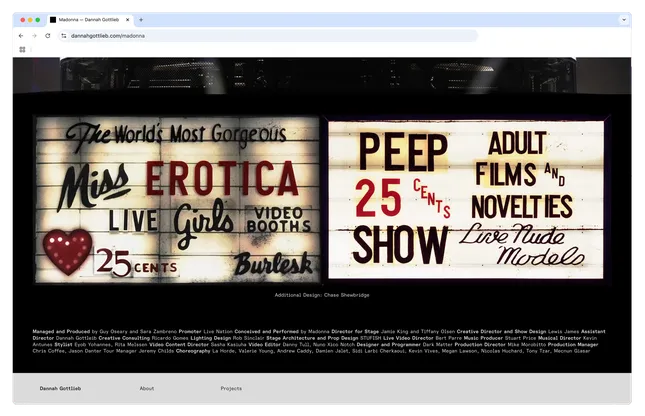The image size is (645, 416).
Task: Expand the tab search dropdown
Action: click(x=624, y=20)
